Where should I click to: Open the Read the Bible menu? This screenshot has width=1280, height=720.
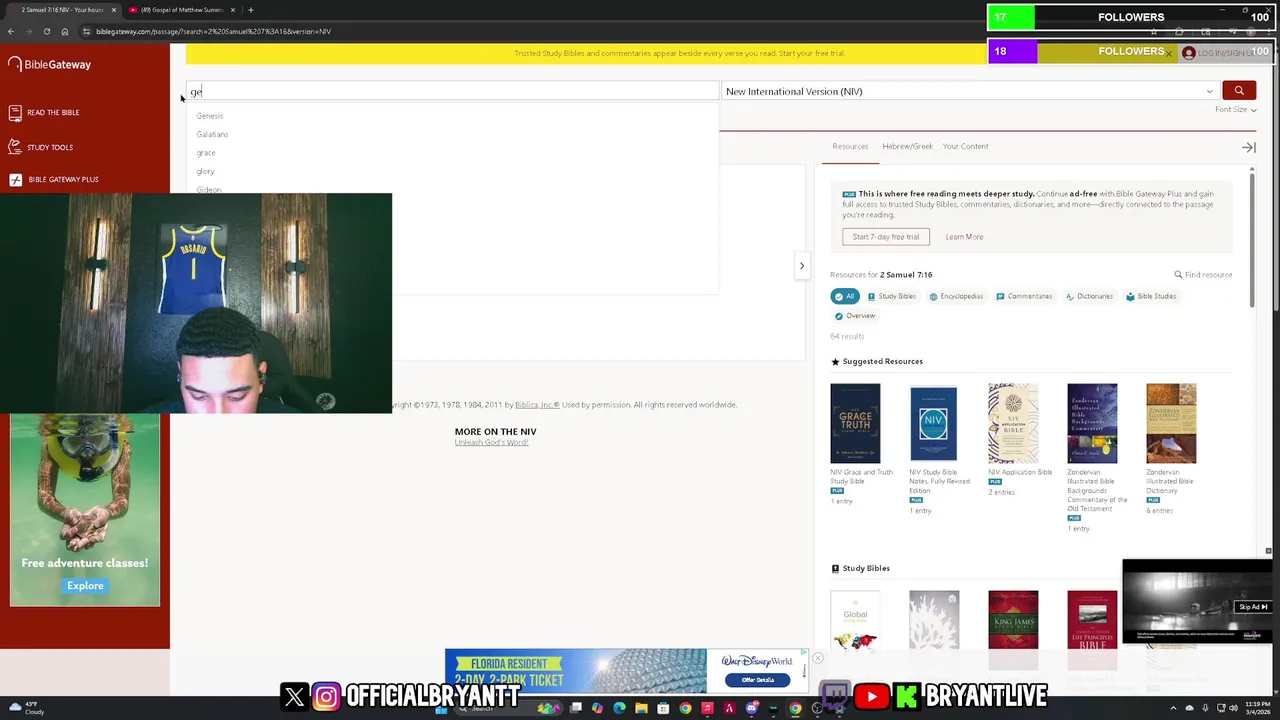click(x=44, y=113)
